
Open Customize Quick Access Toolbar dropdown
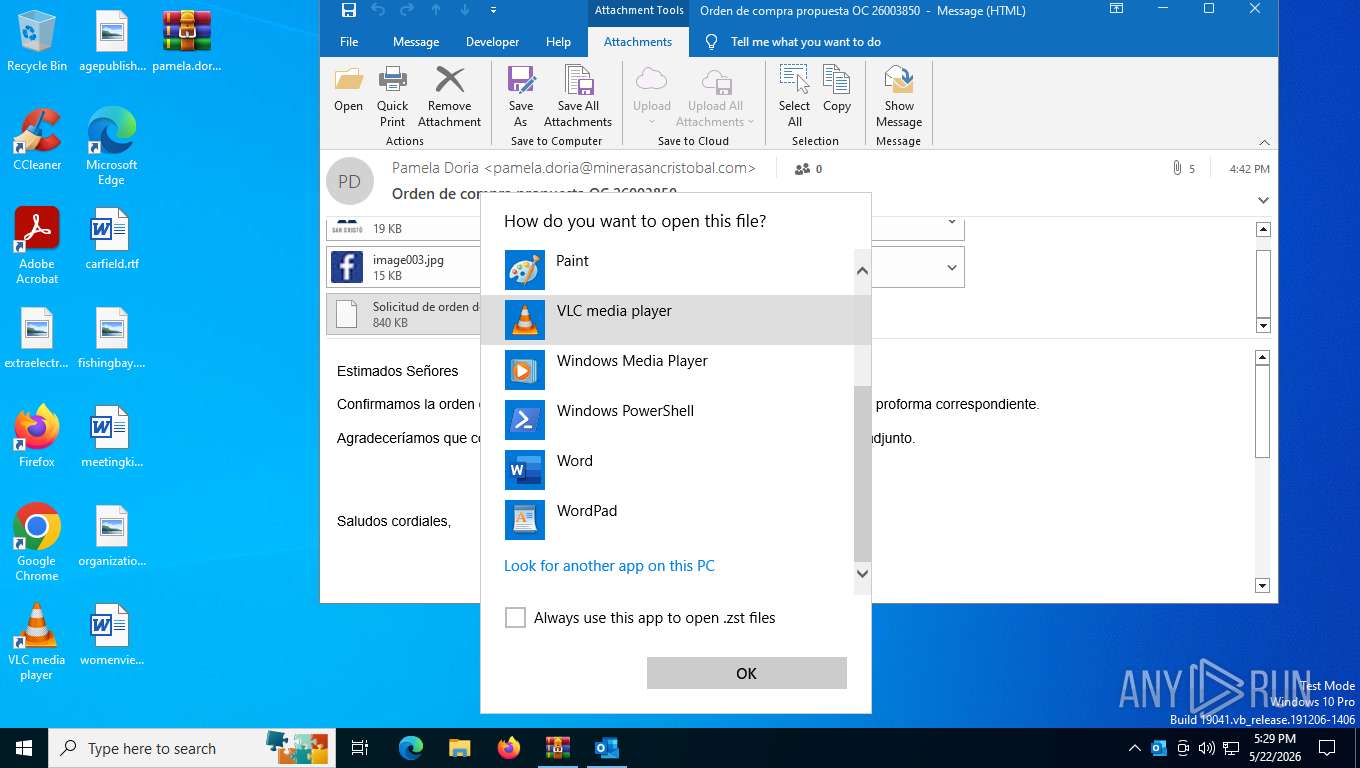493,10
